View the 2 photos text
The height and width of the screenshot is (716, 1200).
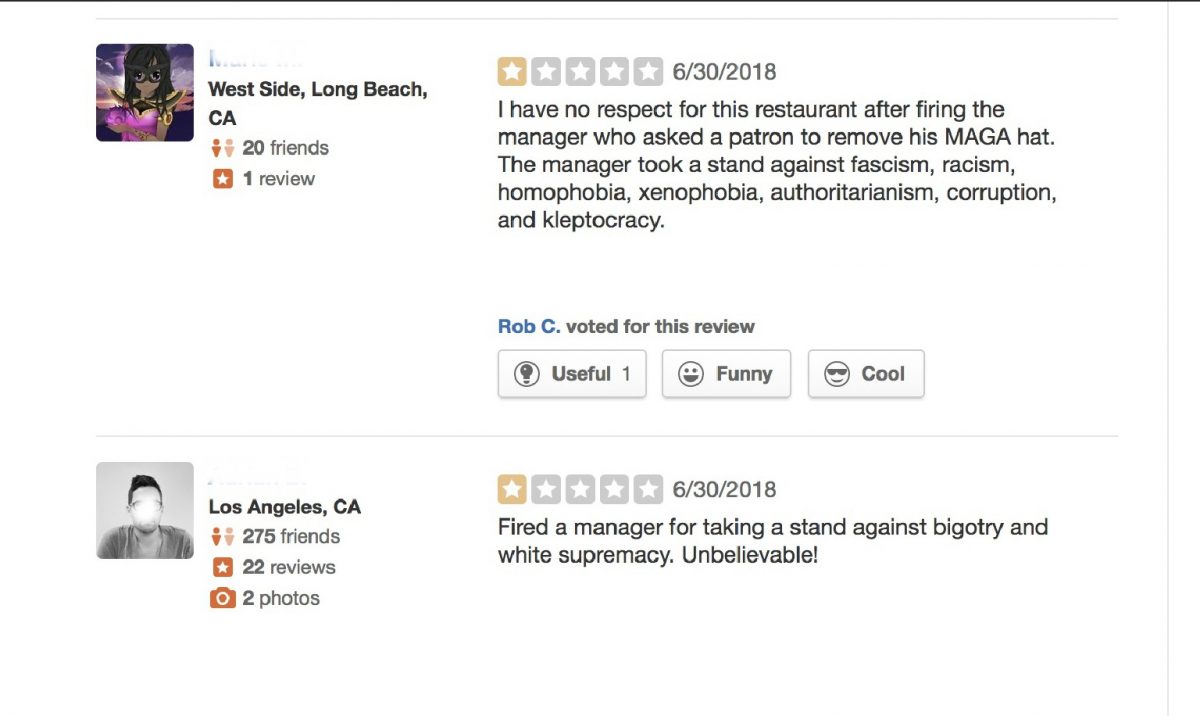pos(281,599)
